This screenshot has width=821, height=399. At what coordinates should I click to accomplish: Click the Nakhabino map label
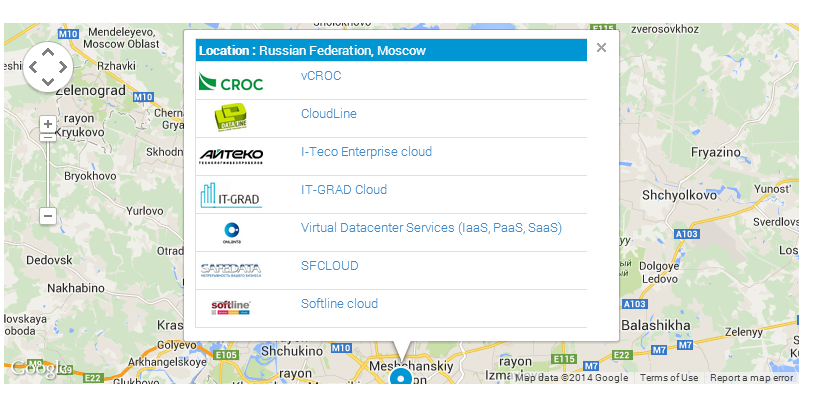(76, 288)
